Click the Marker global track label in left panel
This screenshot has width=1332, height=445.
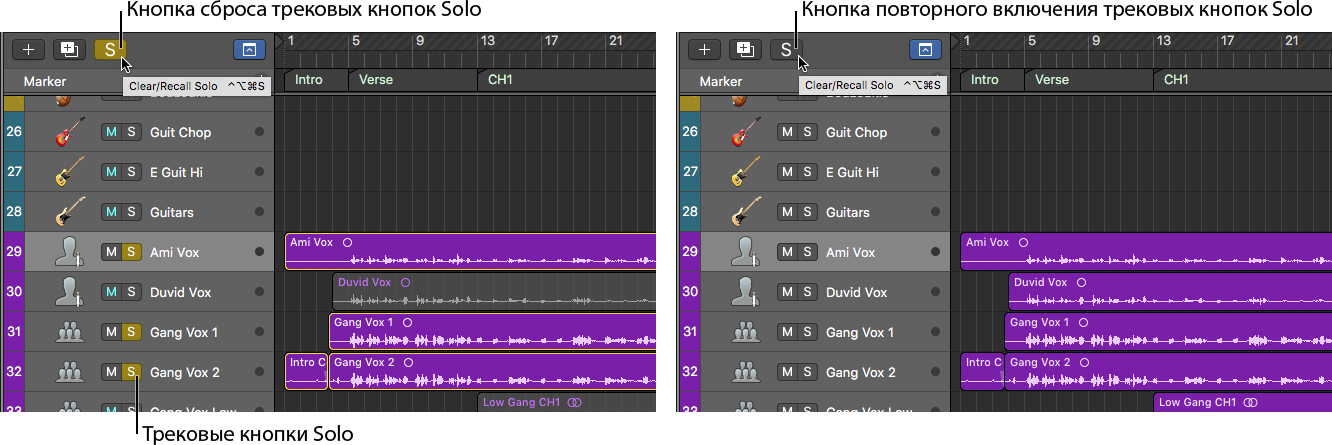[x=46, y=81]
